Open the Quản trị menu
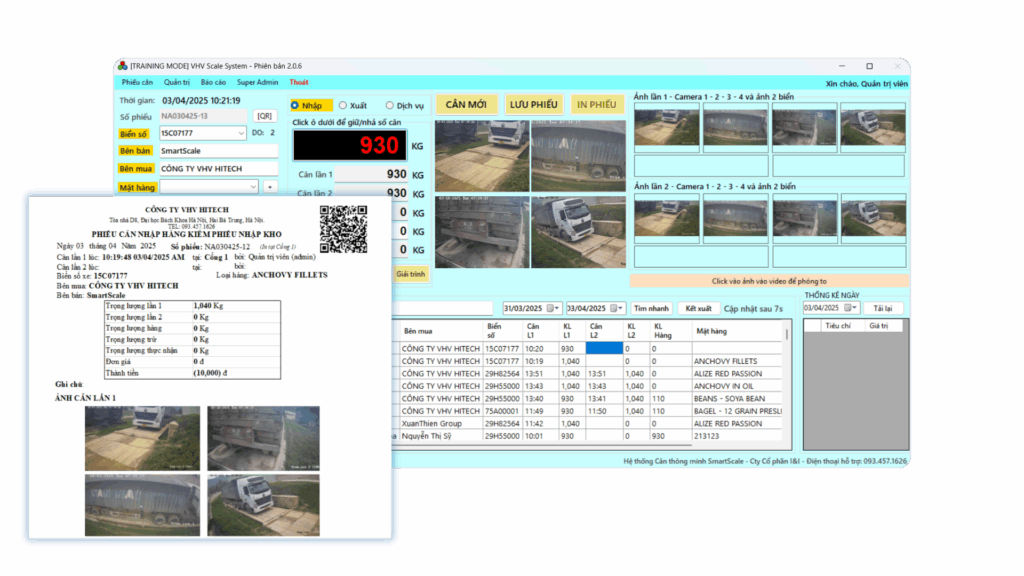Screen dimensions: 1024x576 (177, 82)
